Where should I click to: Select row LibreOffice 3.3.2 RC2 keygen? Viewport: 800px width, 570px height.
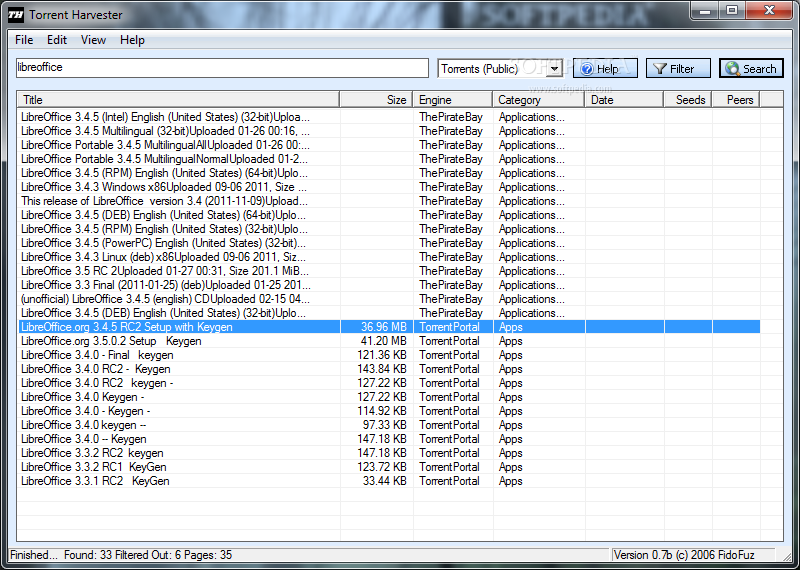389,453
